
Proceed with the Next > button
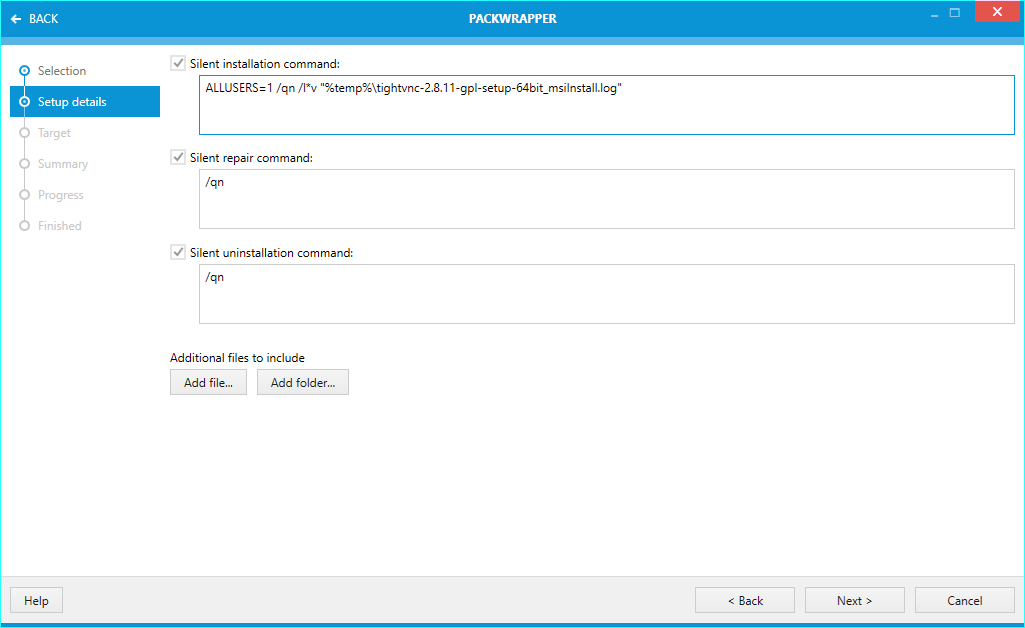pyautogui.click(x=855, y=600)
